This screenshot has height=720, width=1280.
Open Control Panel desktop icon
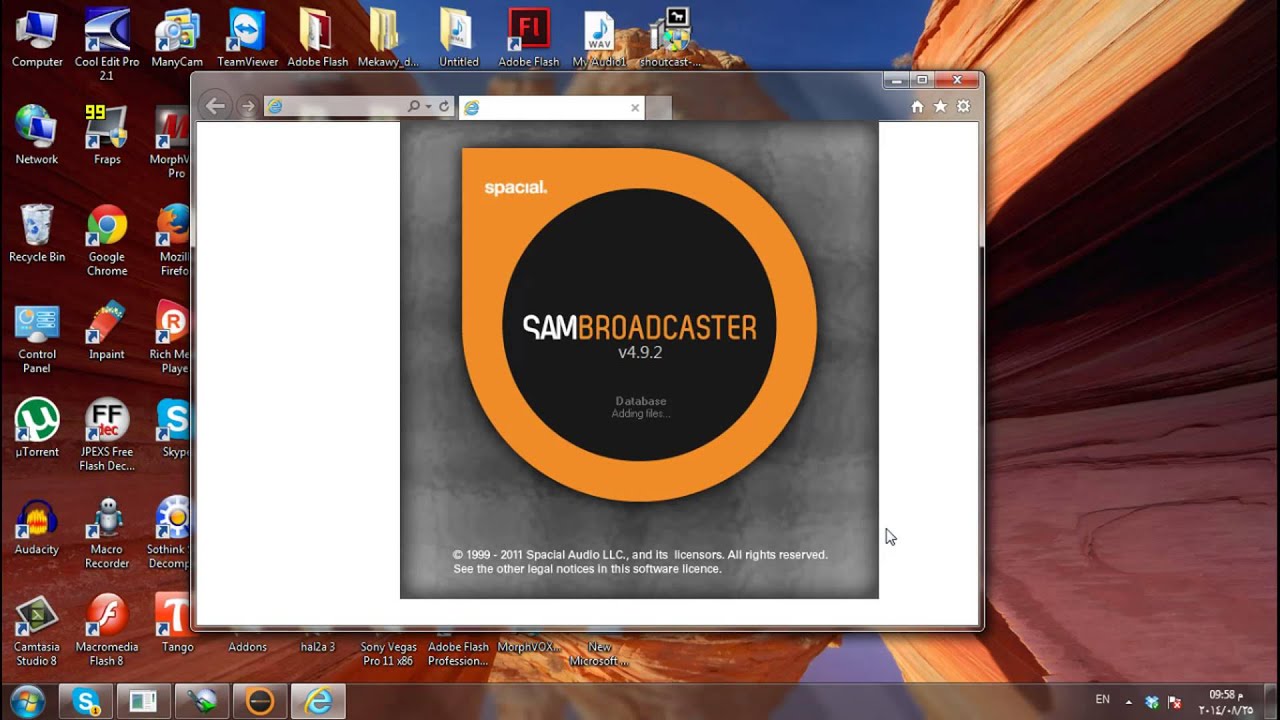(37, 338)
